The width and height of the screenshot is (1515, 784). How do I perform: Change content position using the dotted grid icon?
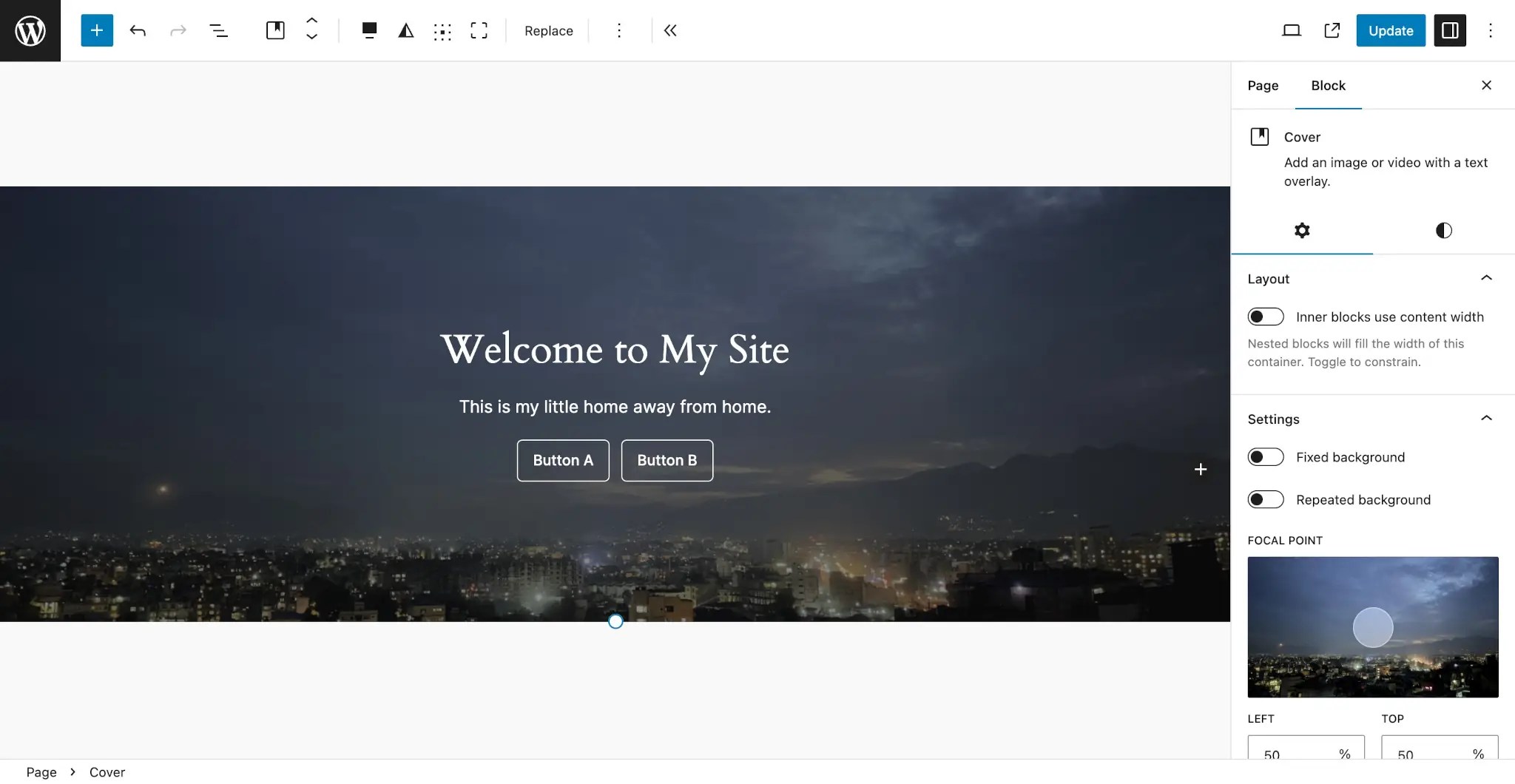click(442, 30)
